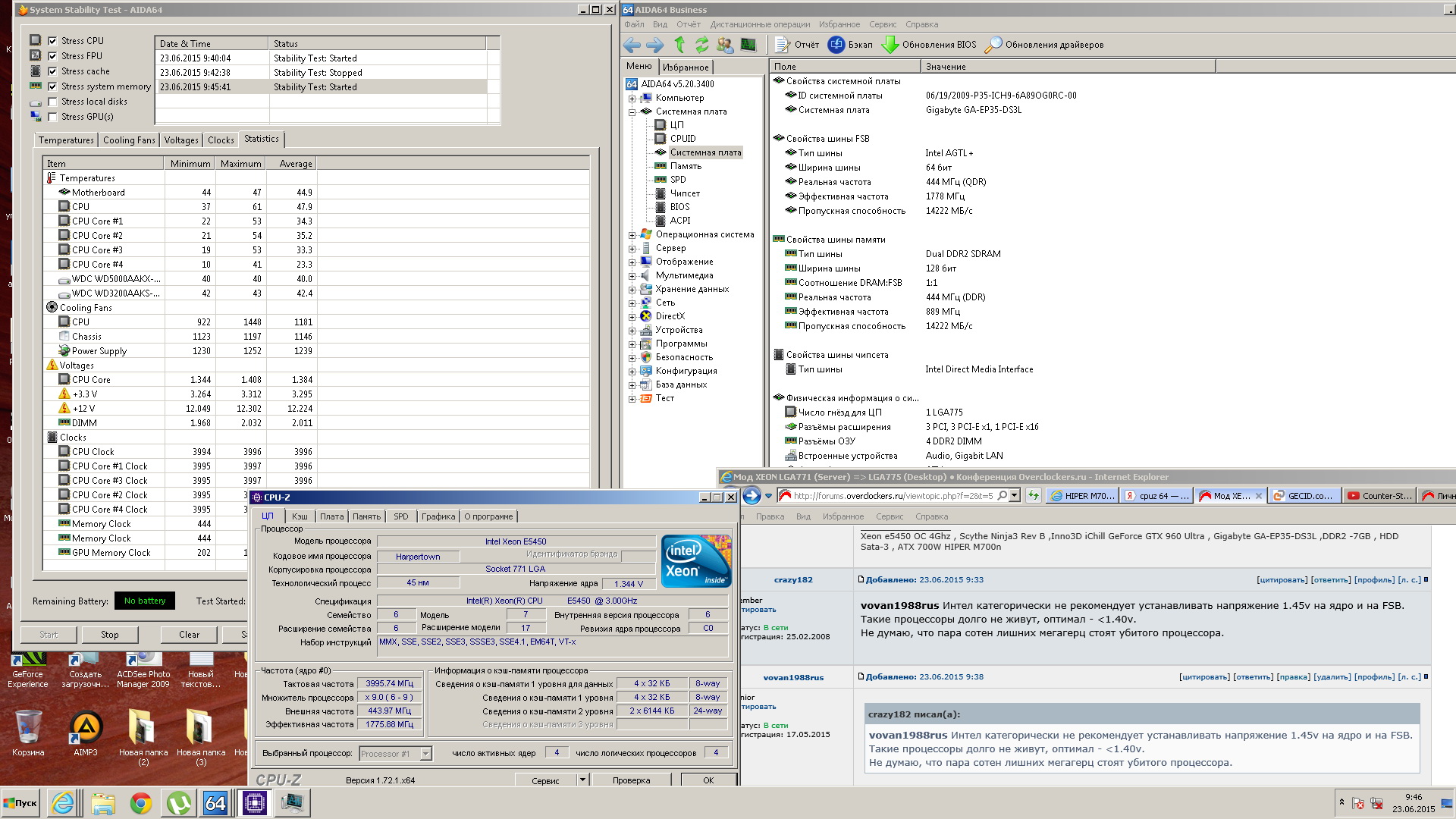This screenshot has width=1456, height=819.
Task: Click the AIDA64 refresh arrows icon
Action: (x=702, y=45)
